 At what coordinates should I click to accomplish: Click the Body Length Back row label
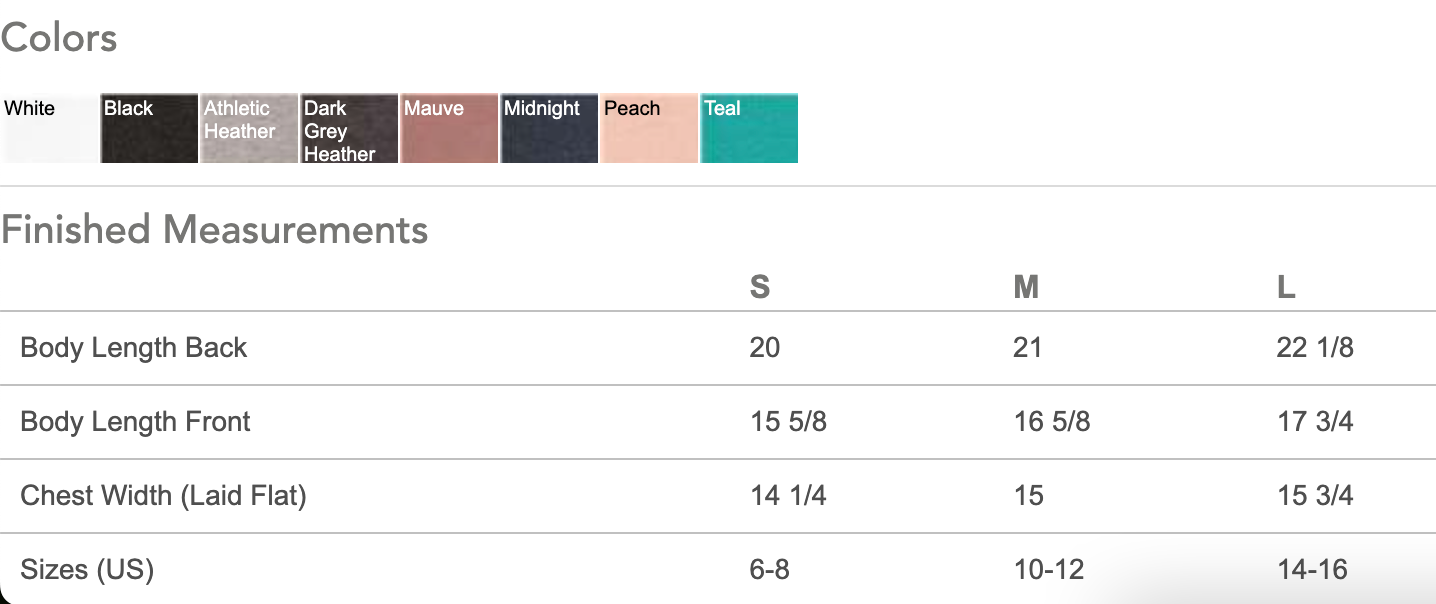(x=134, y=348)
